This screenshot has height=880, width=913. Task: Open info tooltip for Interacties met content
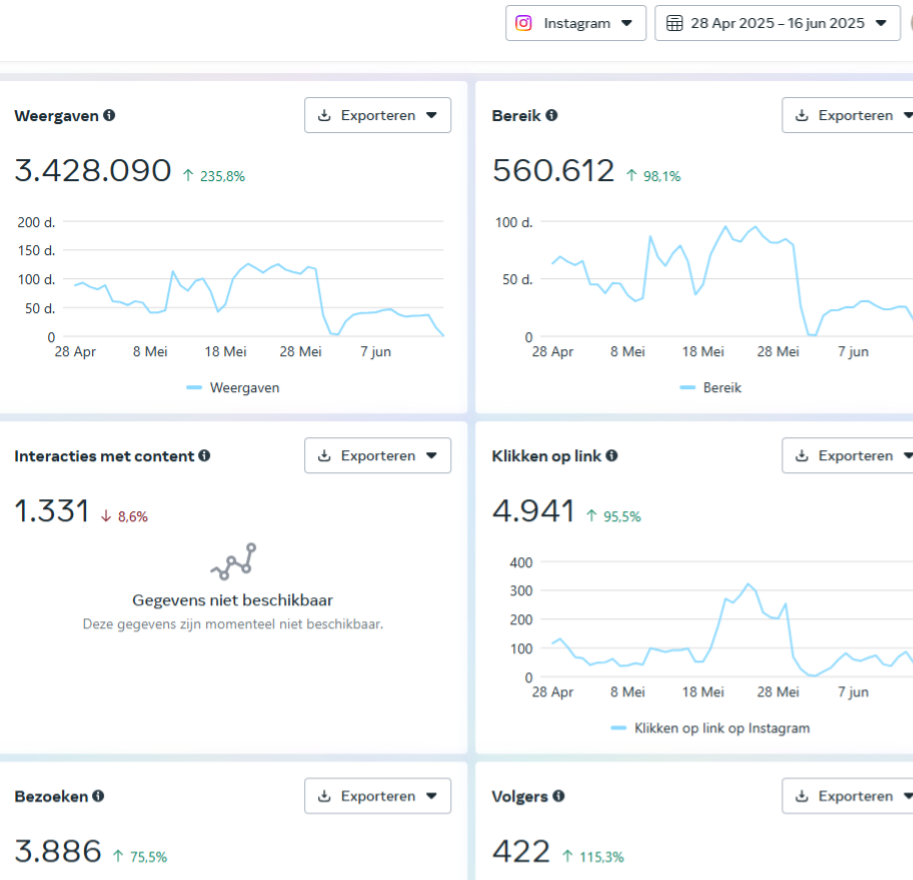pyautogui.click(x=204, y=455)
